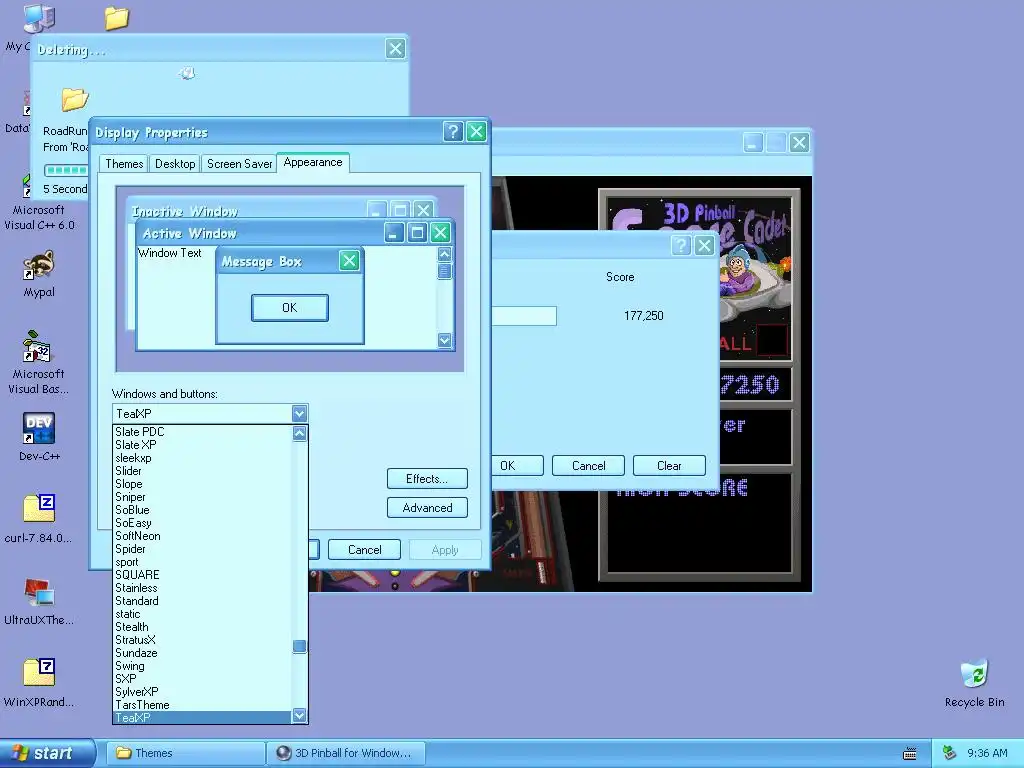Choose sleekxp from the style list
The width and height of the screenshot is (1024, 768).
(x=202, y=458)
